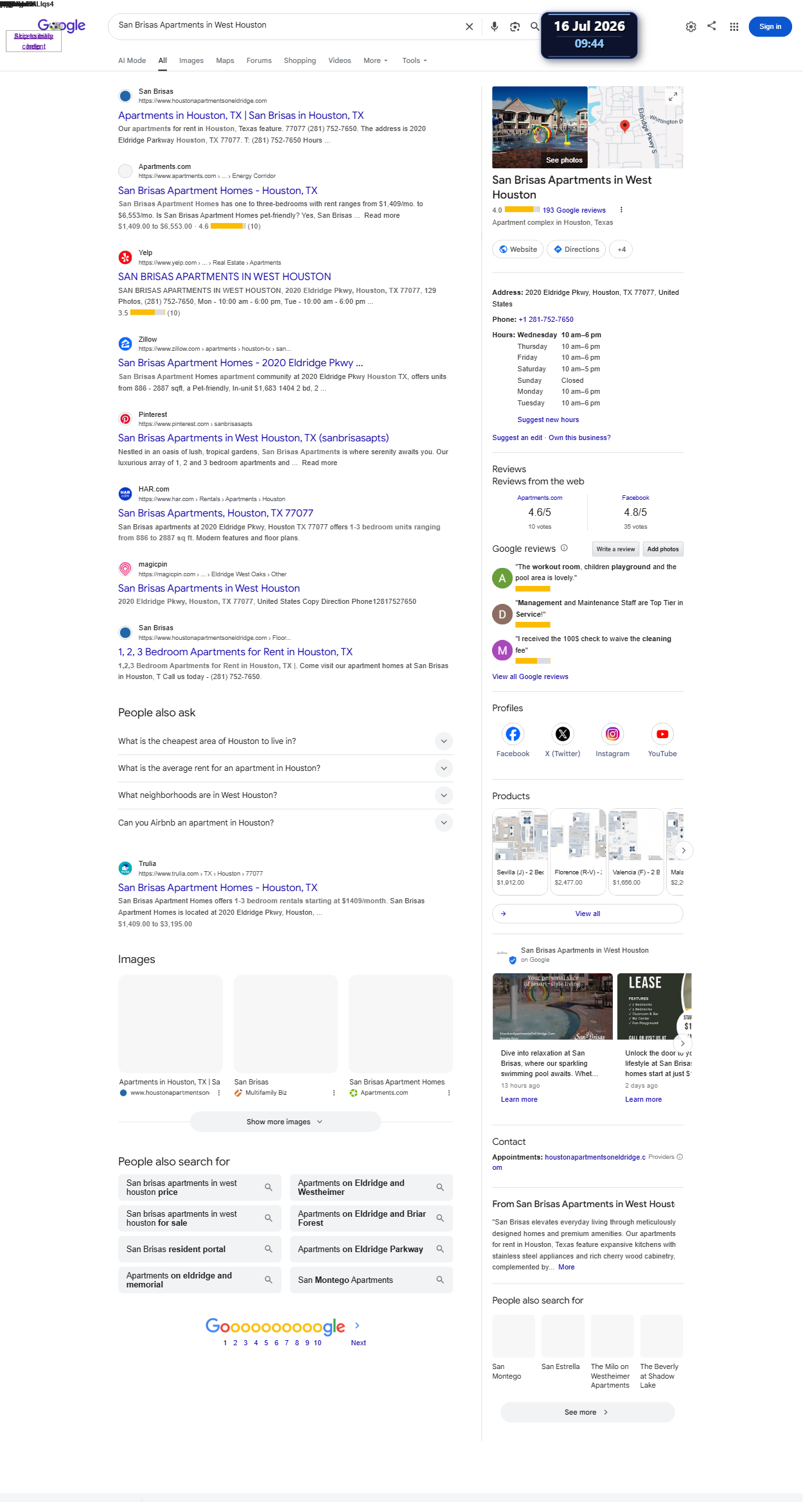Expand See more related places
The width and height of the screenshot is (812, 1502).
tap(587, 1412)
